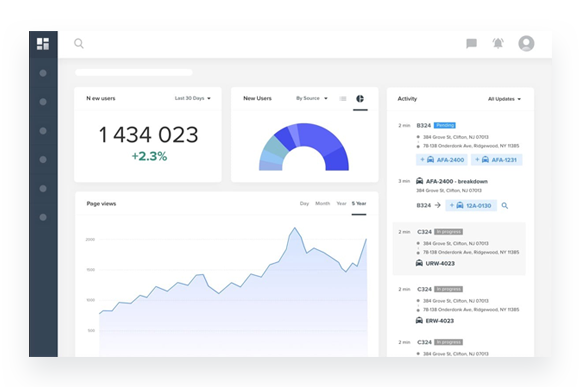Open the user profile avatar
580x387 pixels.
tap(526, 43)
